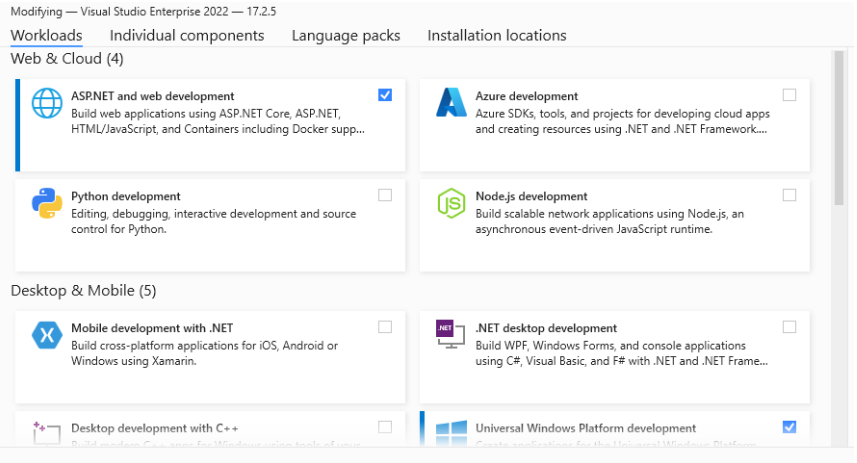Click 'Desktop development with C++' title
857x463 pixels.
point(155,428)
